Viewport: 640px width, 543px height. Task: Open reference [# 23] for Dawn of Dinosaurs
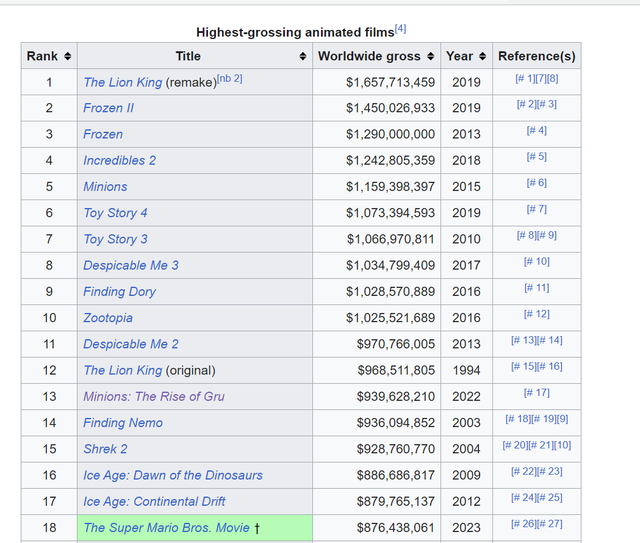tap(549, 471)
